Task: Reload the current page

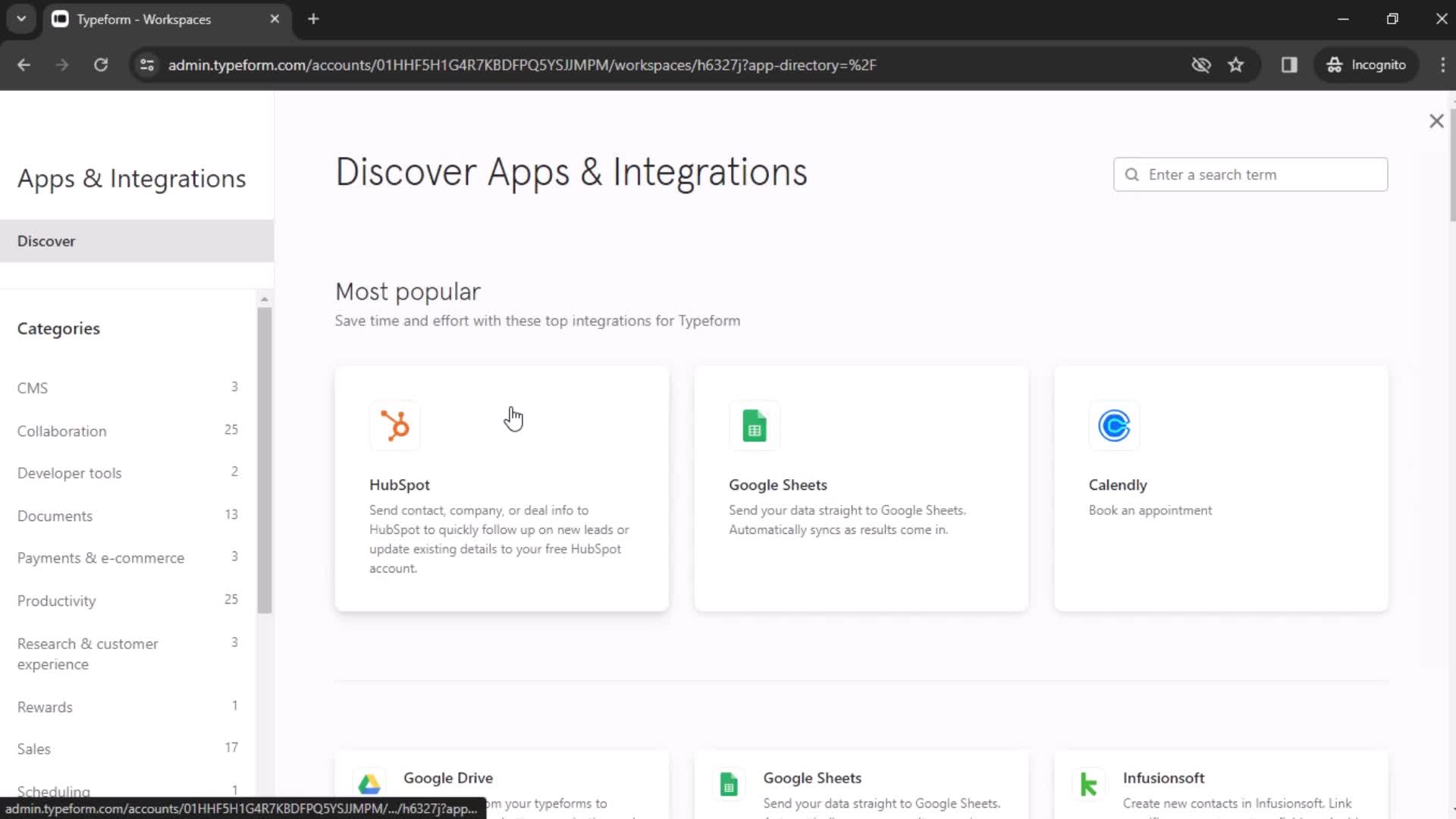Action: tap(101, 65)
